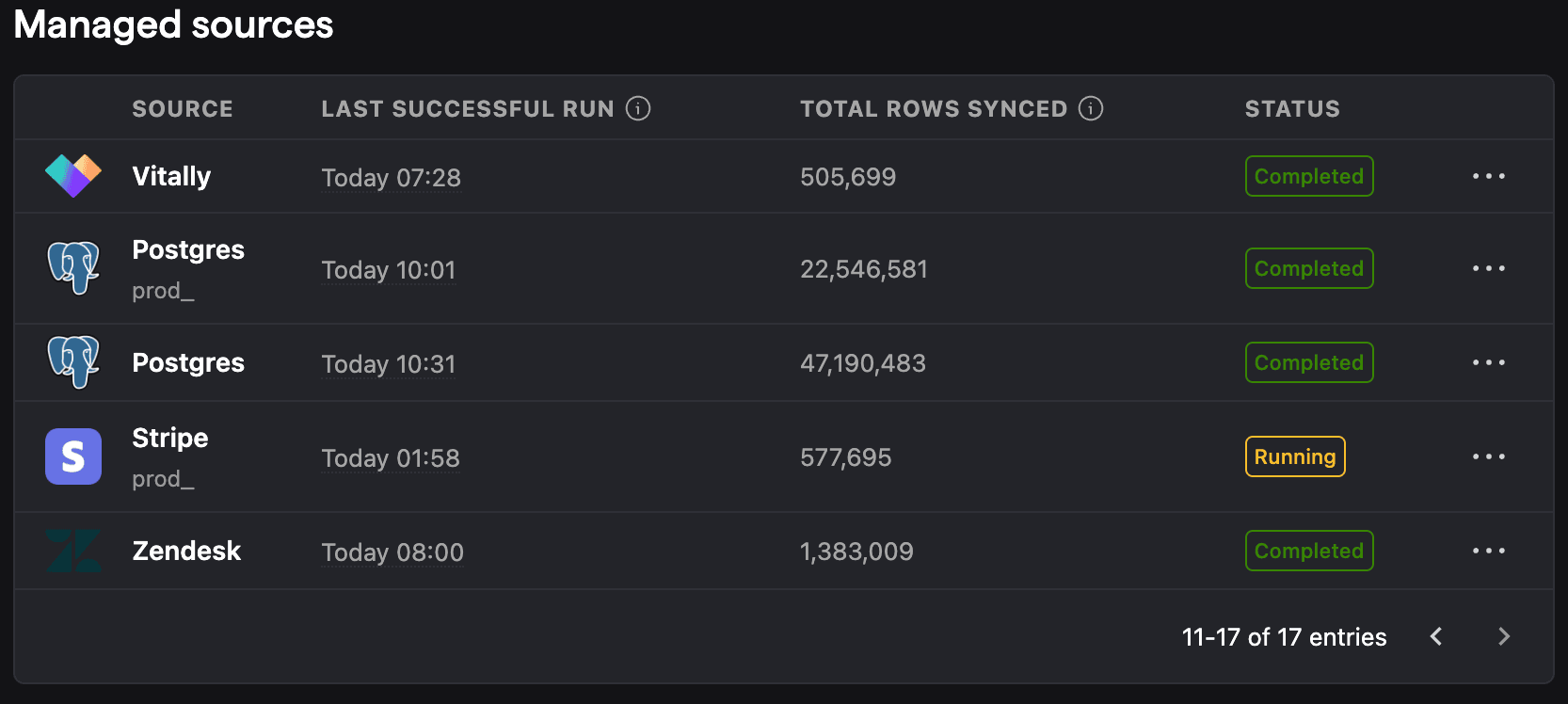
Task: Open the Zendesk source name
Action: tap(186, 551)
